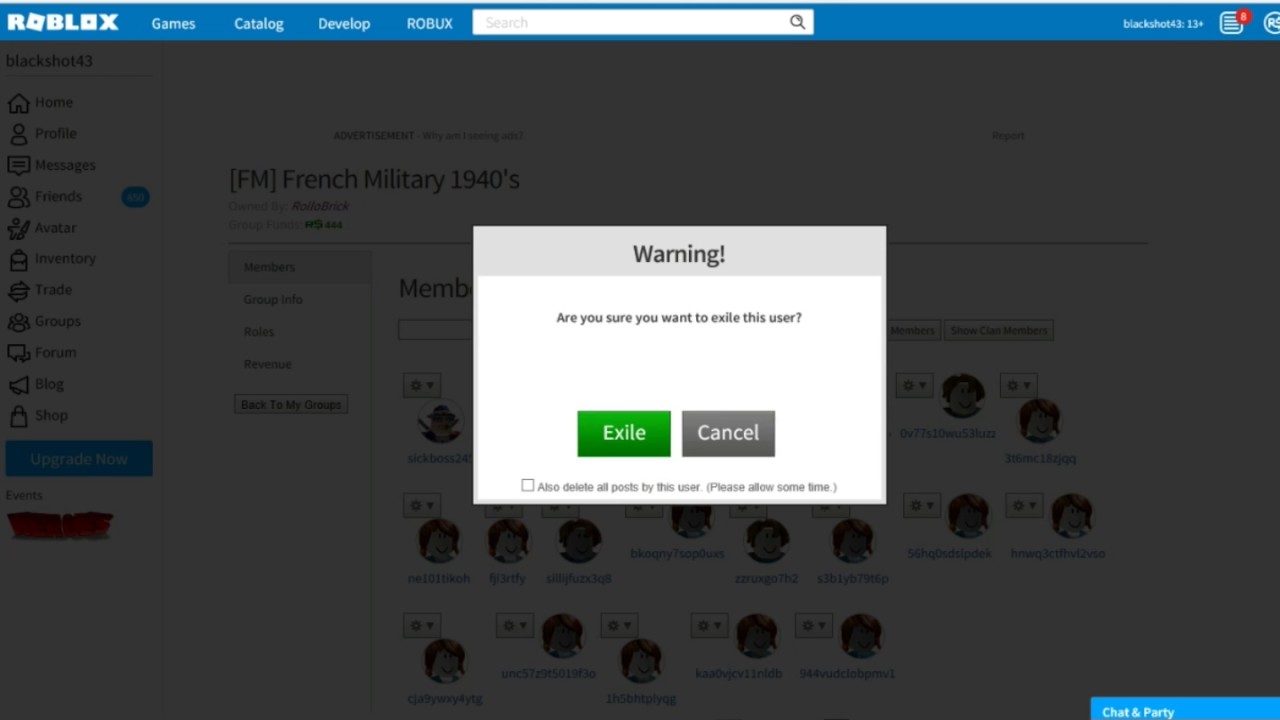The width and height of the screenshot is (1280, 720).
Task: Click Show Clan Members button
Action: pos(999,330)
